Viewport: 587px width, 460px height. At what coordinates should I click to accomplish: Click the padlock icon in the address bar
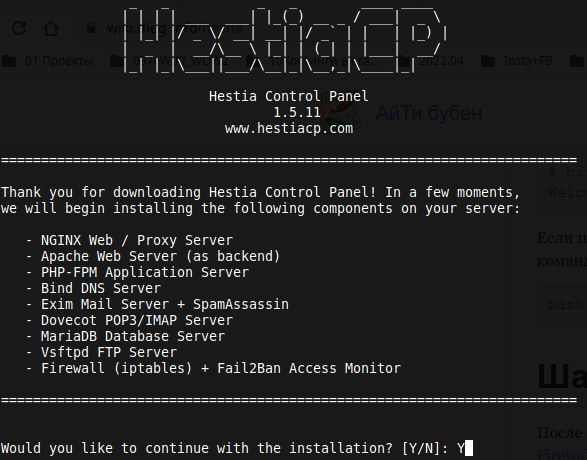click(91, 28)
